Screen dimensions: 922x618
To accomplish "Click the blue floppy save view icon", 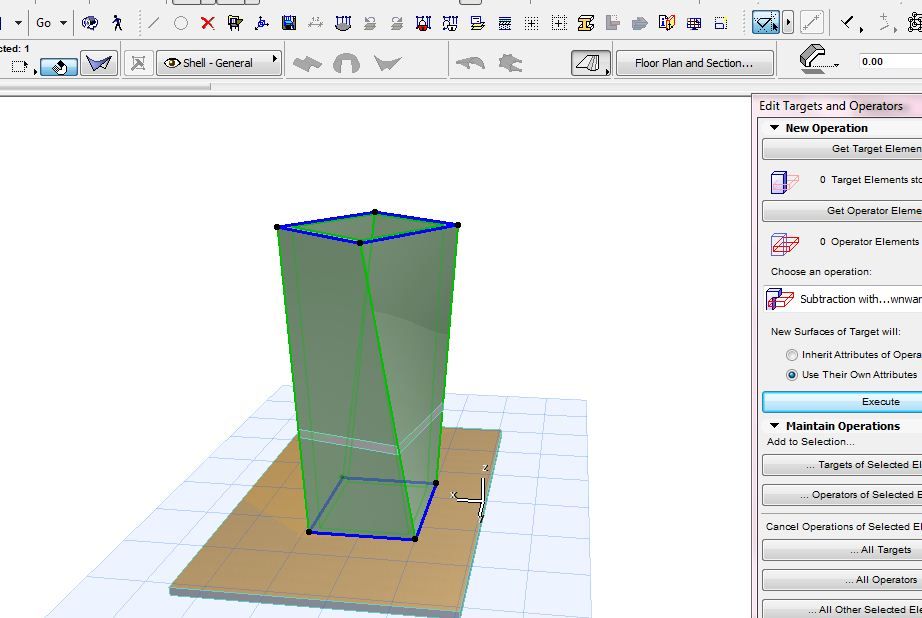I will 289,23.
